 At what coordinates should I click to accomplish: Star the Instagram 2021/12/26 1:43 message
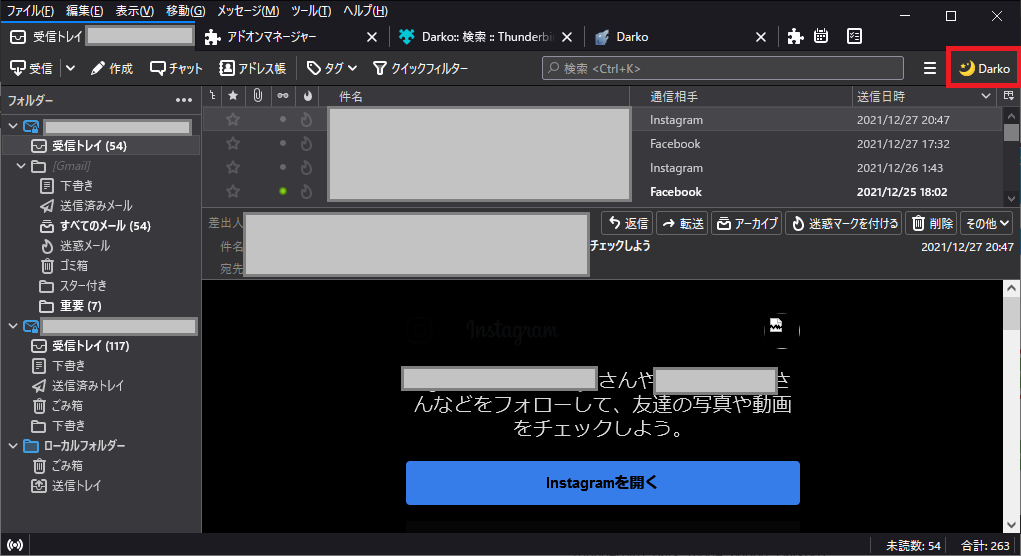tap(233, 168)
